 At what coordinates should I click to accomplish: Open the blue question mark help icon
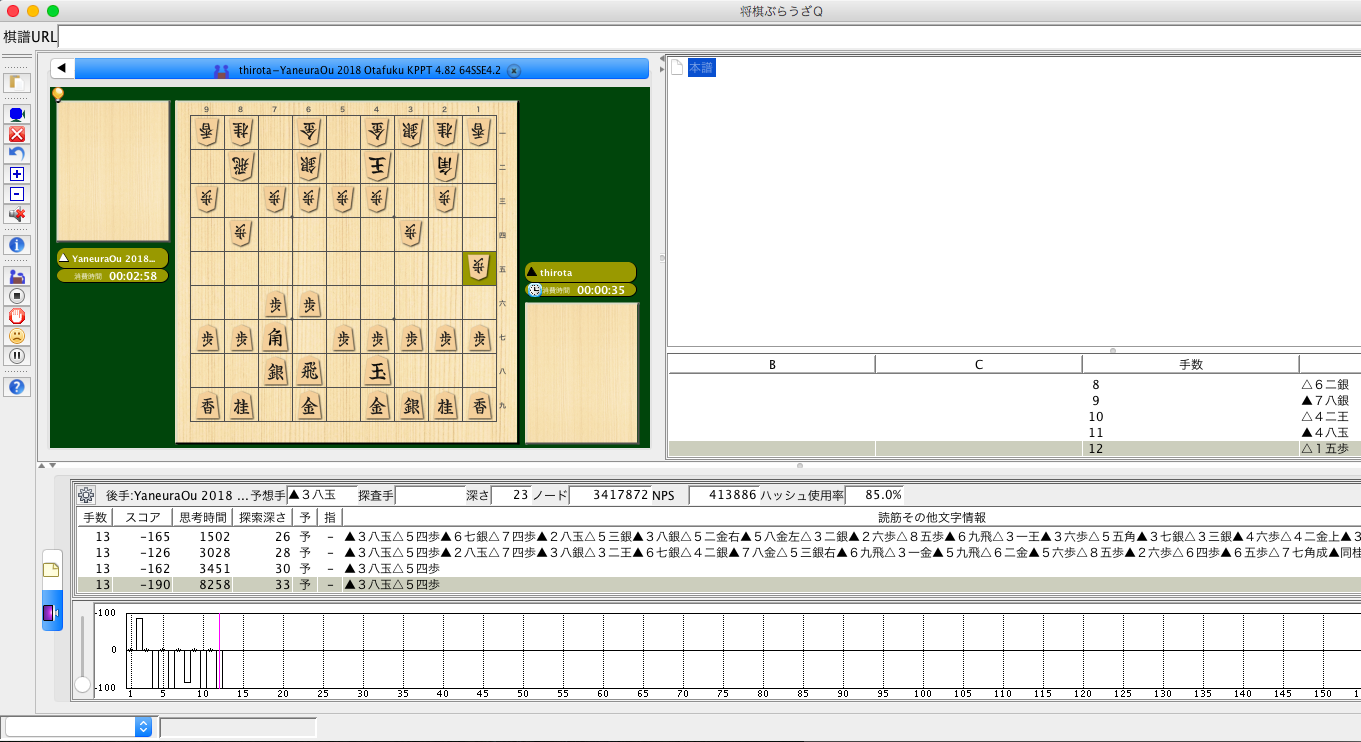[x=17, y=387]
